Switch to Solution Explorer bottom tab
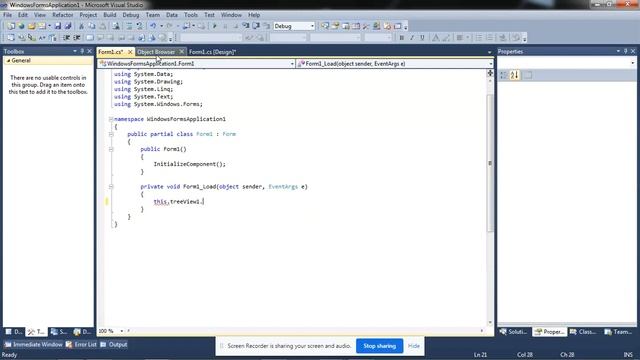The height and width of the screenshot is (360, 640). click(x=514, y=332)
